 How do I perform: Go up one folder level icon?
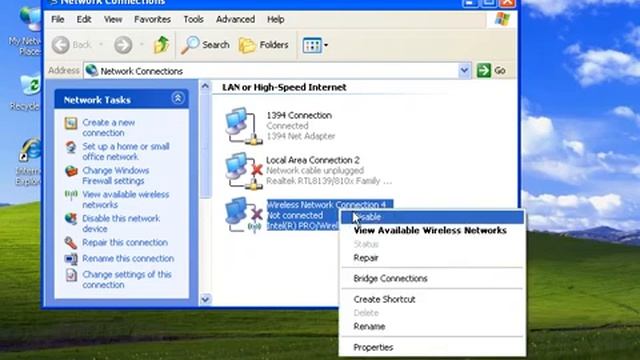162,44
